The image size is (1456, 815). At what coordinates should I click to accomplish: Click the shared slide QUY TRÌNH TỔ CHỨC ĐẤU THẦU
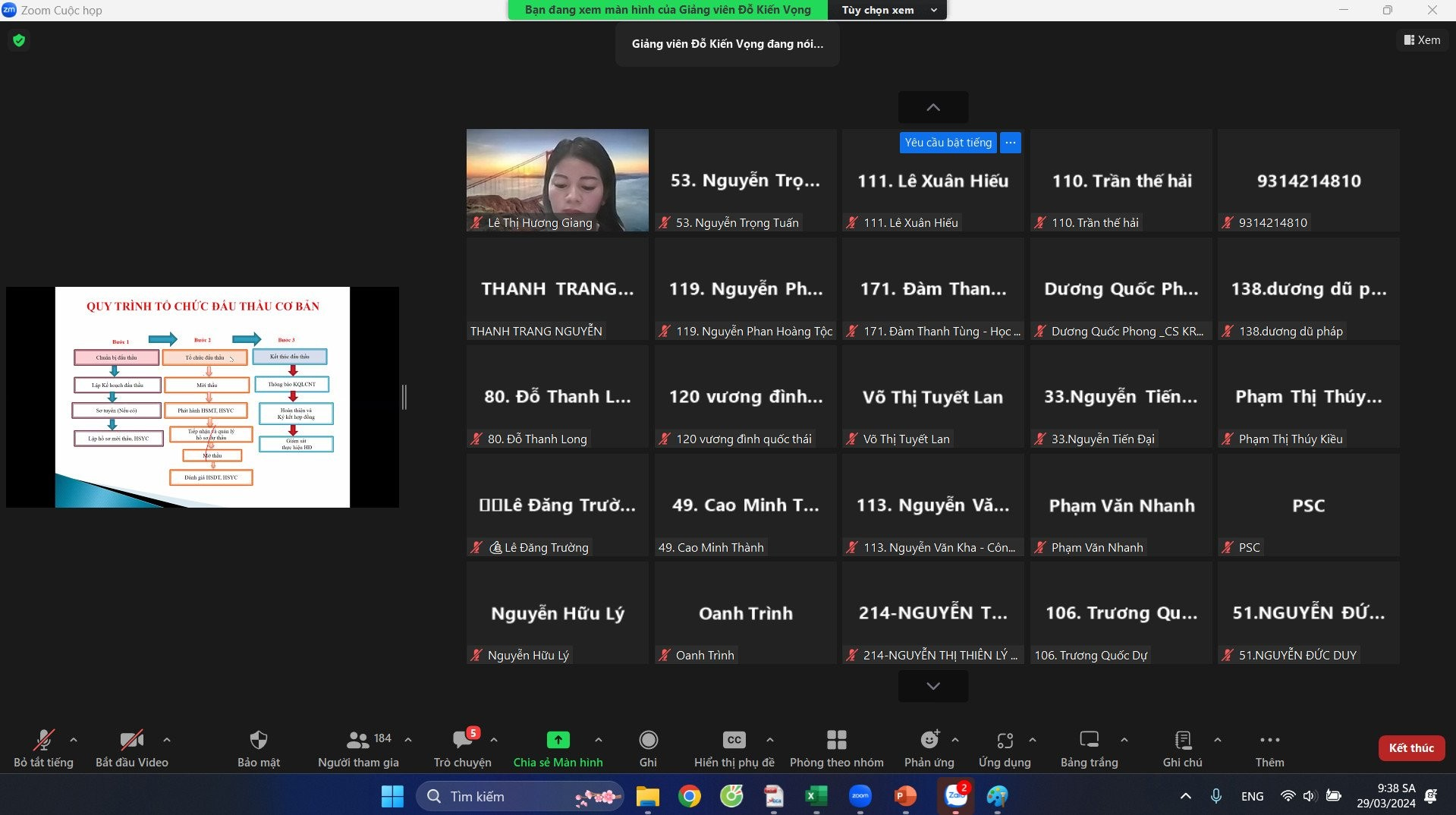[203, 397]
